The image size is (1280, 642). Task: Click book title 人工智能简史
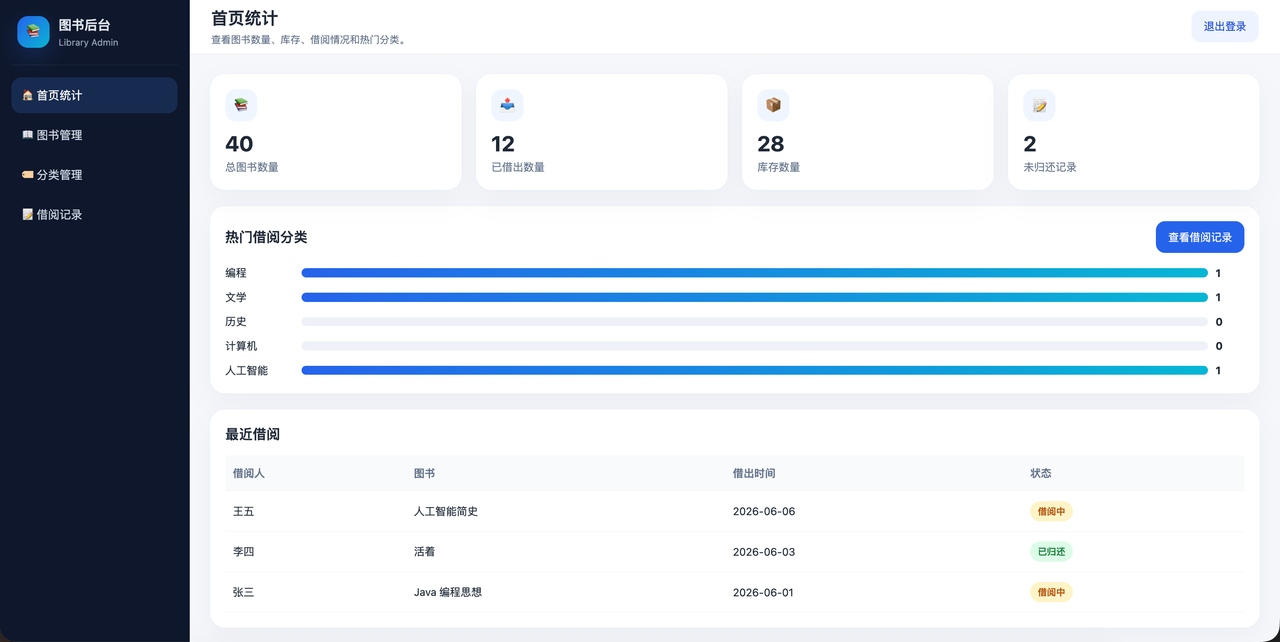click(446, 511)
